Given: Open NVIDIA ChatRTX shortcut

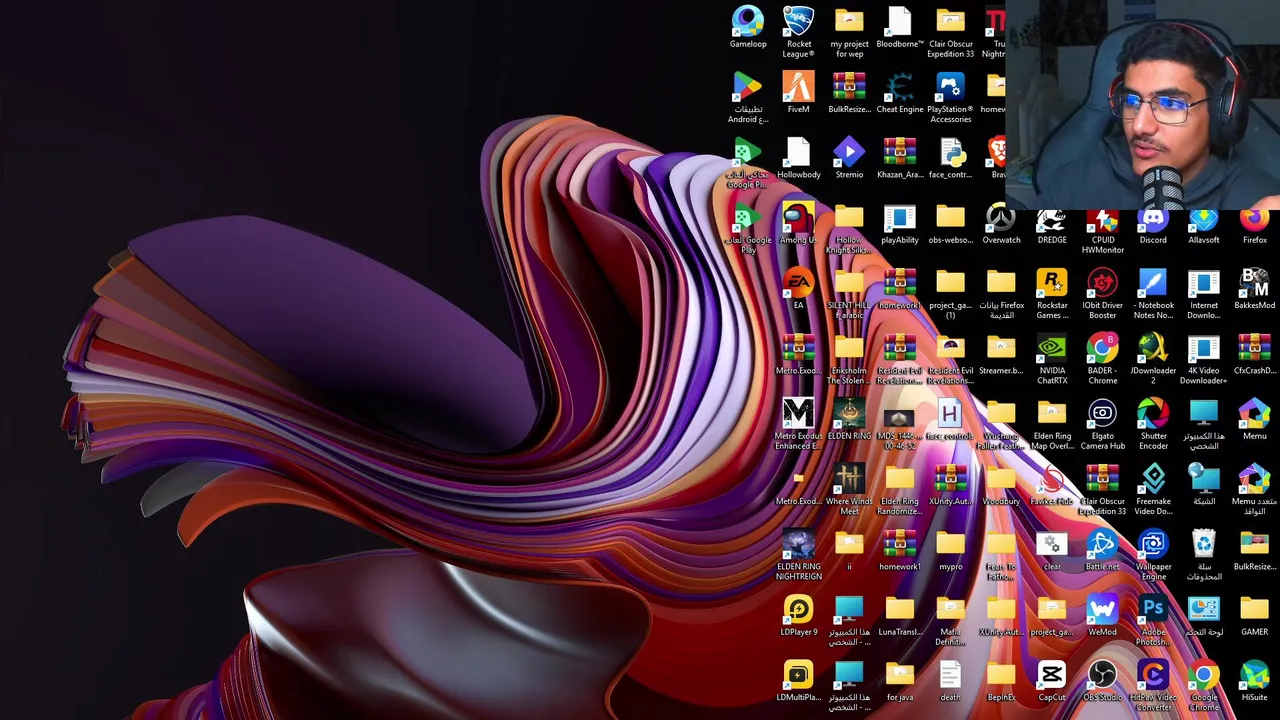Looking at the screenshot, I should point(1052,360).
